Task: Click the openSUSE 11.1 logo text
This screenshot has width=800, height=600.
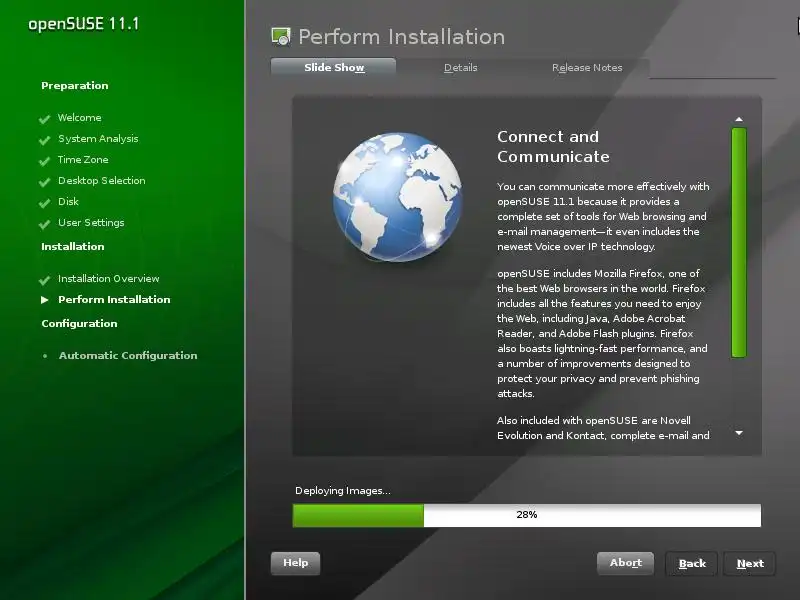Action: [83, 24]
